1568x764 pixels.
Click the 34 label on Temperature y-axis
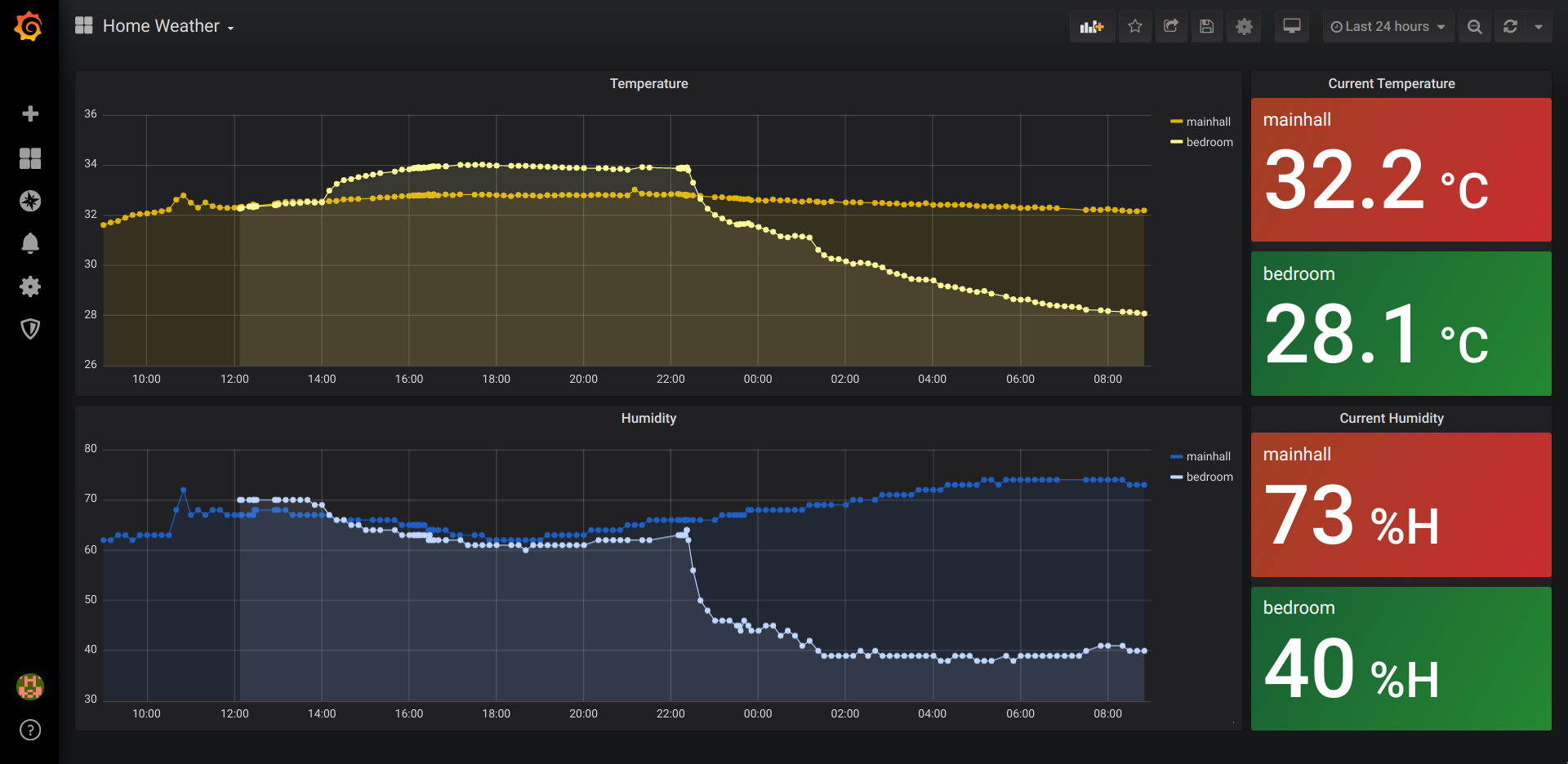pyautogui.click(x=91, y=163)
